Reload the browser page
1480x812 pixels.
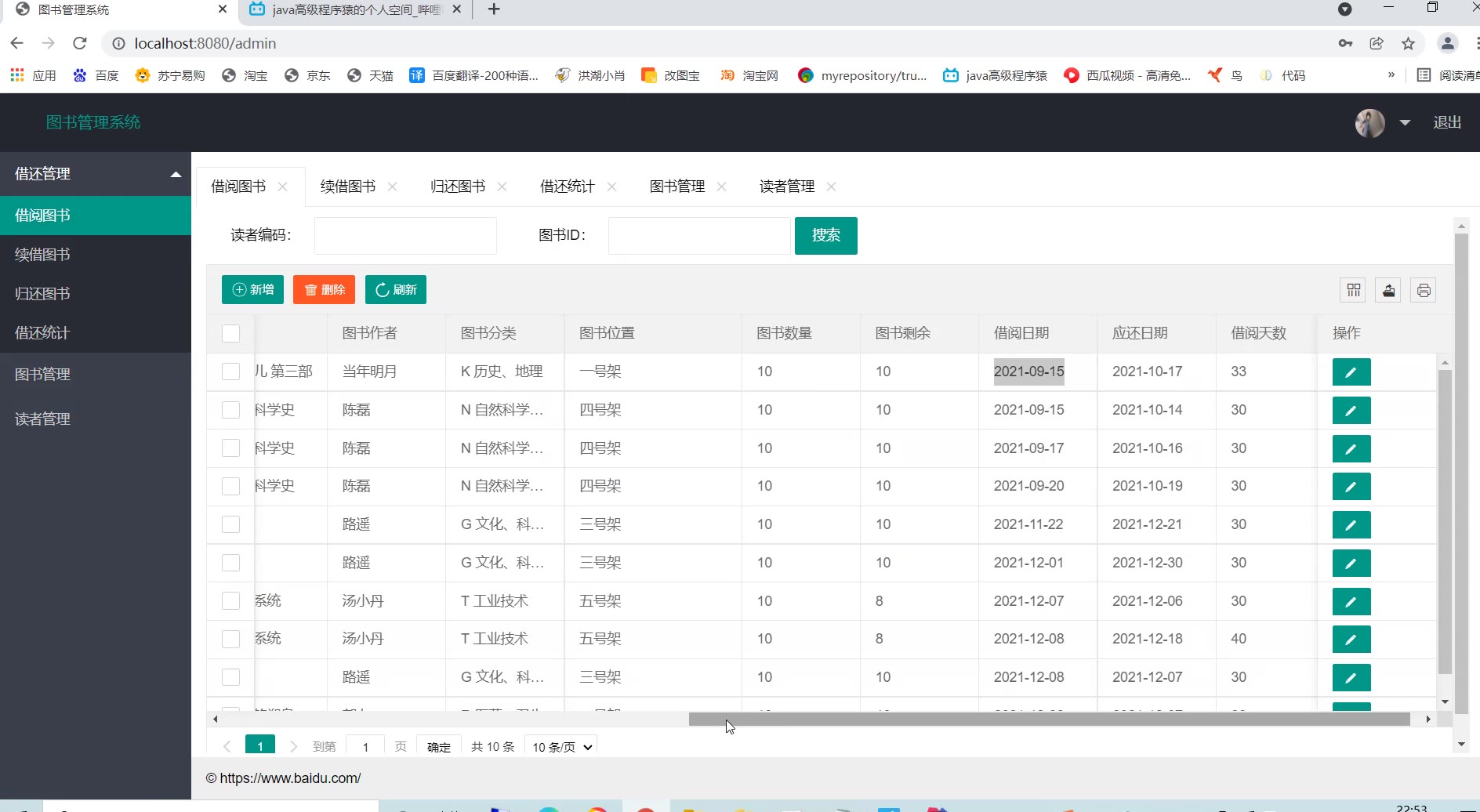79,43
